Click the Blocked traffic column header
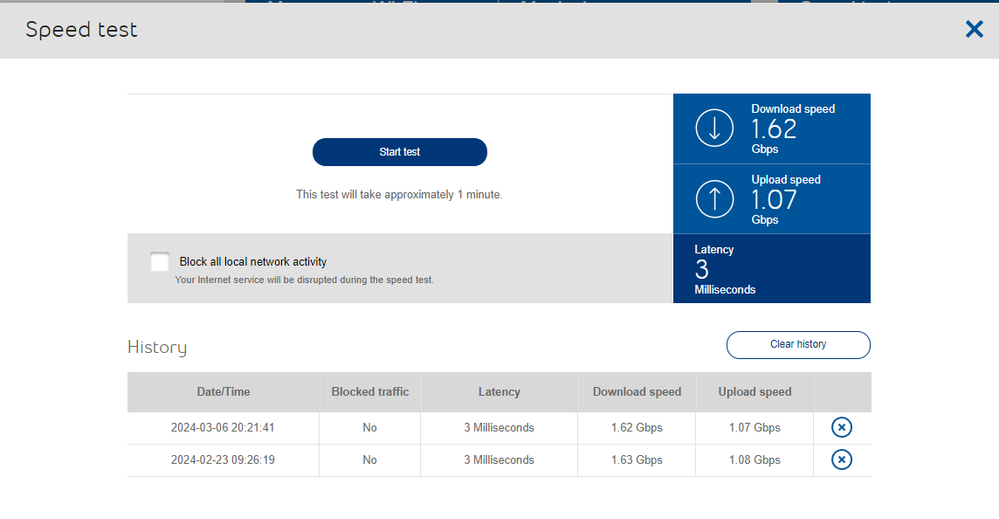 coord(370,392)
